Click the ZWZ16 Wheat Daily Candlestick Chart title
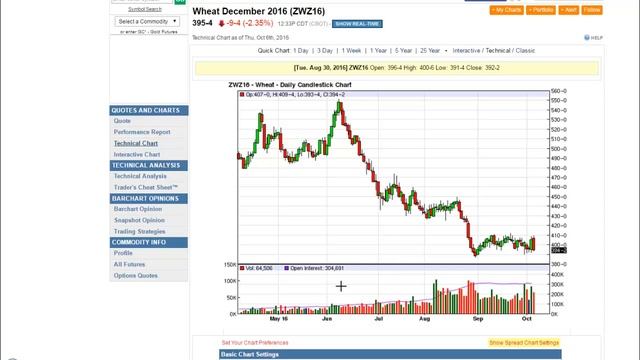The width and height of the screenshot is (640, 360). (290, 85)
